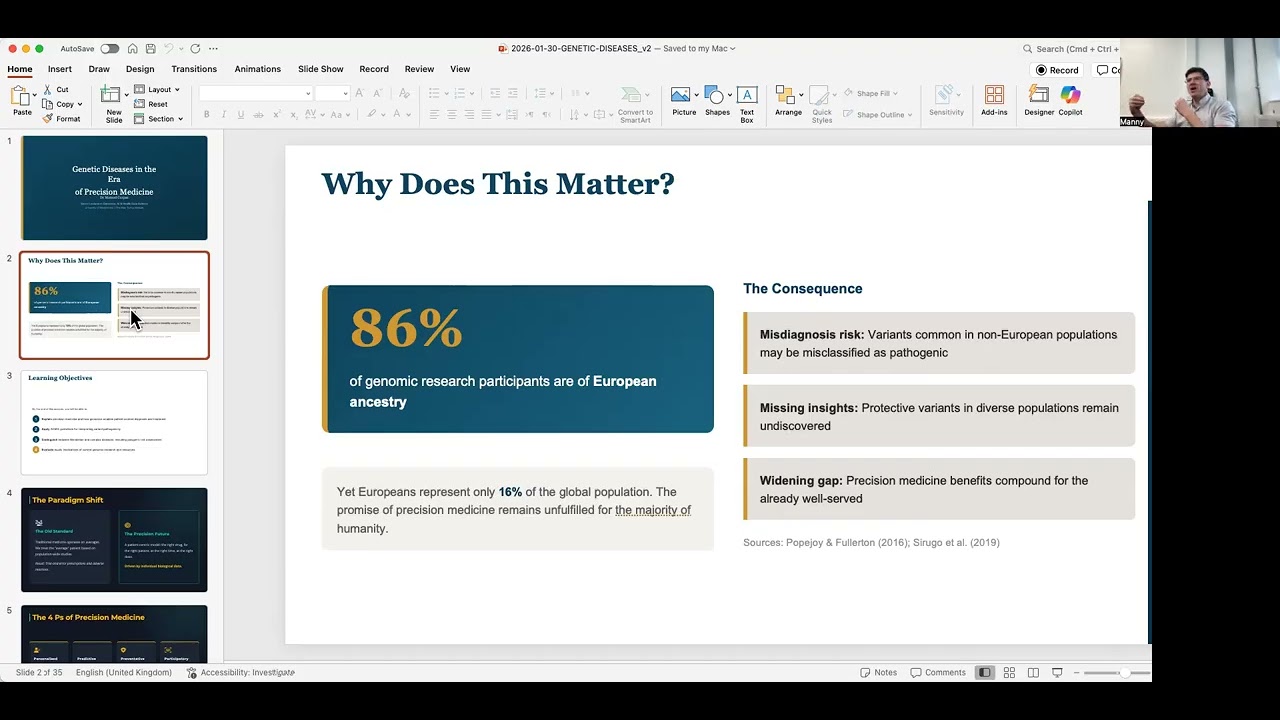Switch to the Insert tab
The width and height of the screenshot is (1280, 720).
point(59,69)
